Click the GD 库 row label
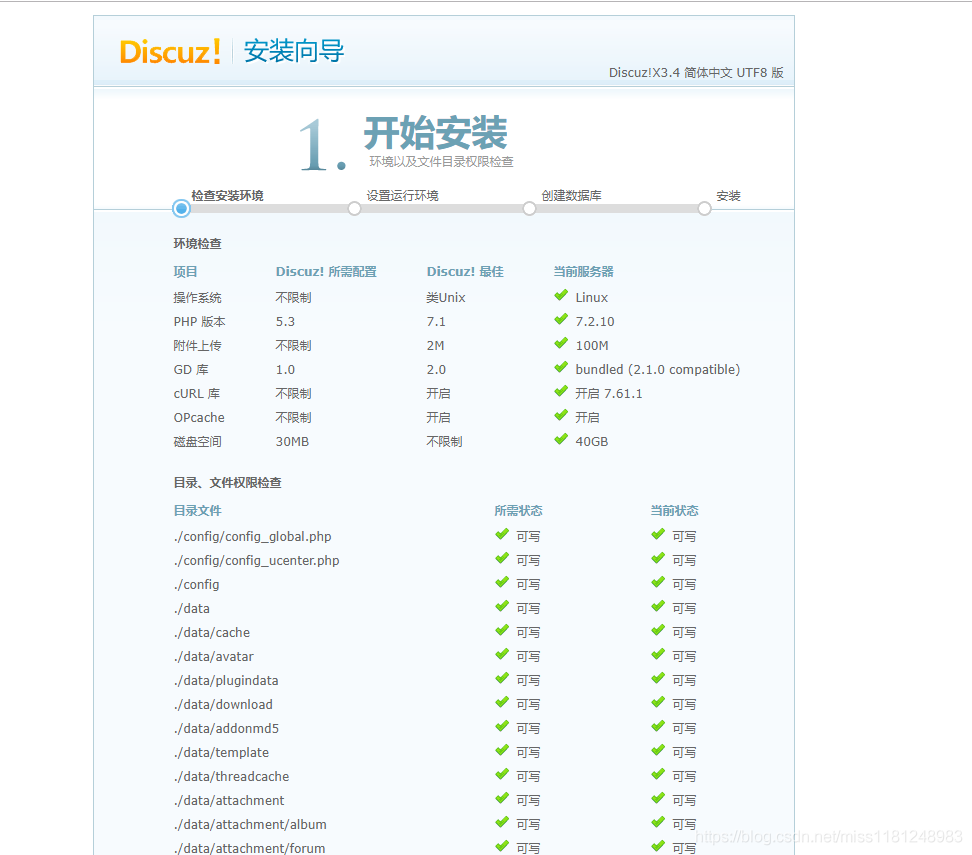Screen dimensions: 972x855 point(191,370)
